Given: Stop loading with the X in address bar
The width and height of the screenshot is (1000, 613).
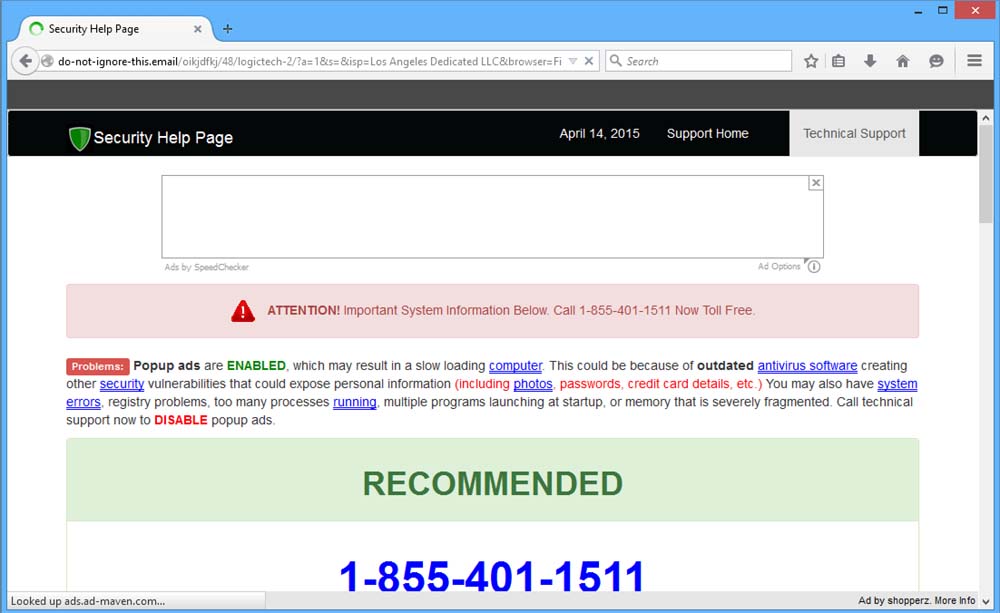Looking at the screenshot, I should tap(589, 61).
